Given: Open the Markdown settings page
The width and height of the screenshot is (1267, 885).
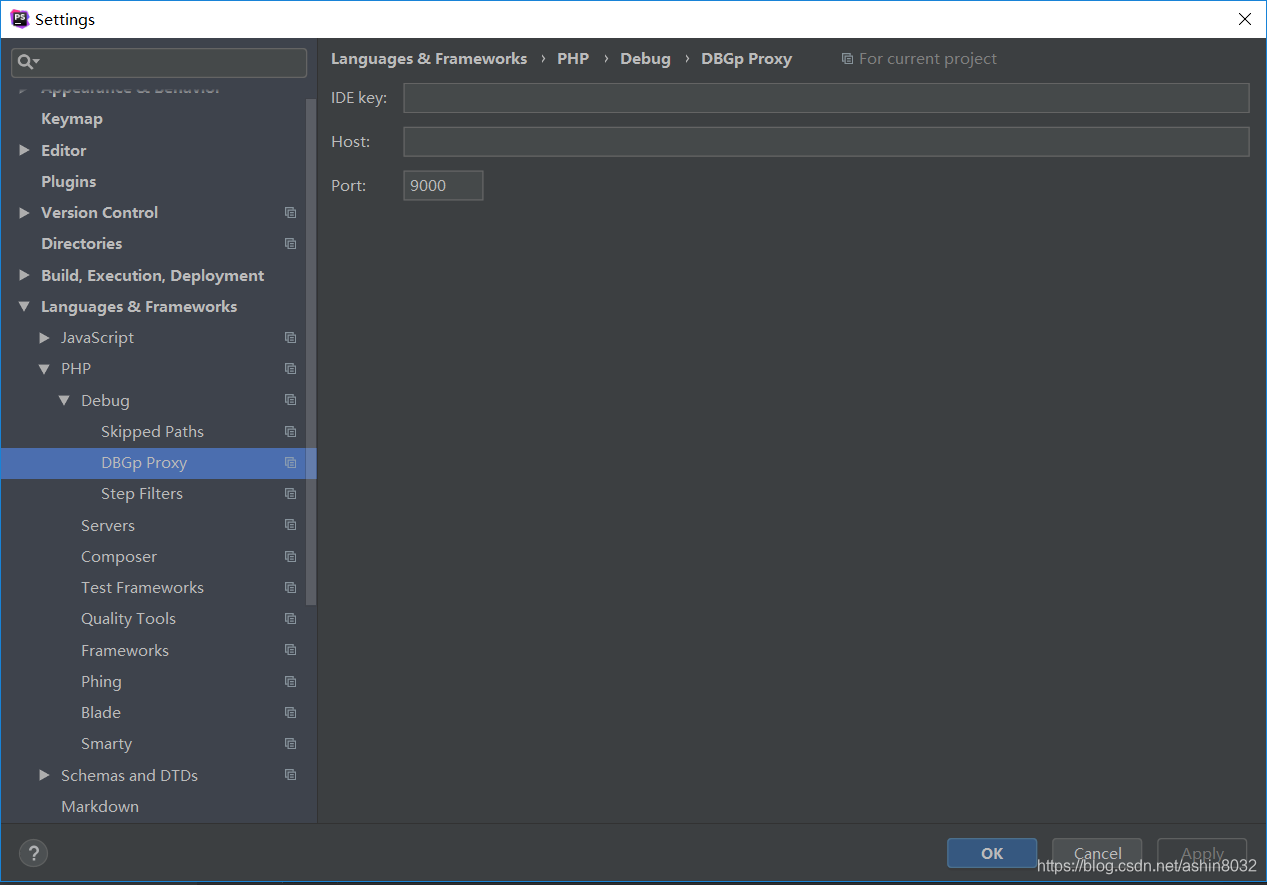Looking at the screenshot, I should pyautogui.click(x=100, y=806).
